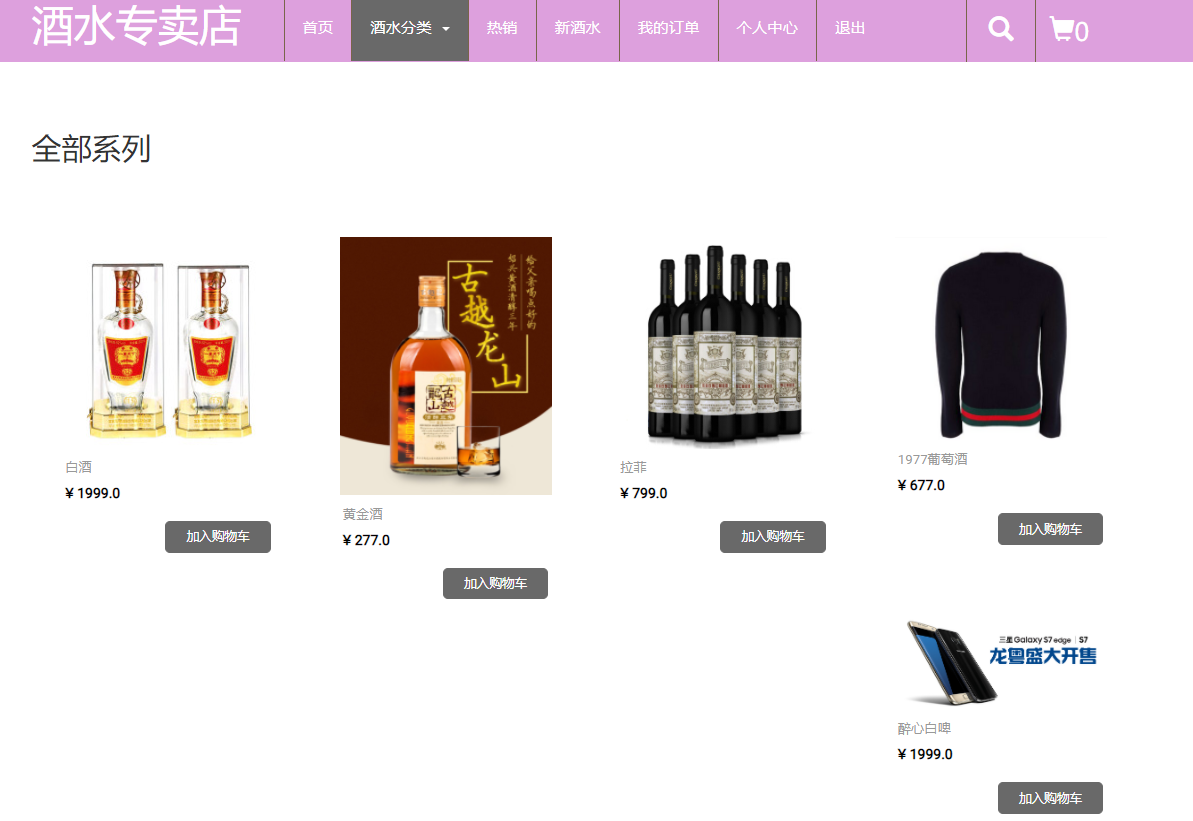Add 白酒 to cart with 加入购物车
This screenshot has width=1193, height=821.
[x=218, y=536]
